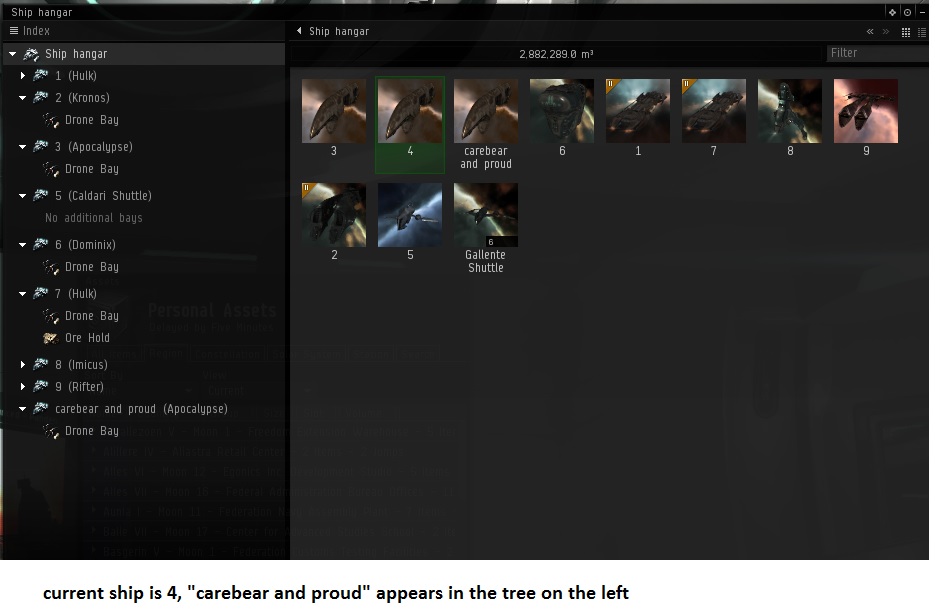Click the Filter input field
The image size is (935, 612).
click(x=877, y=53)
